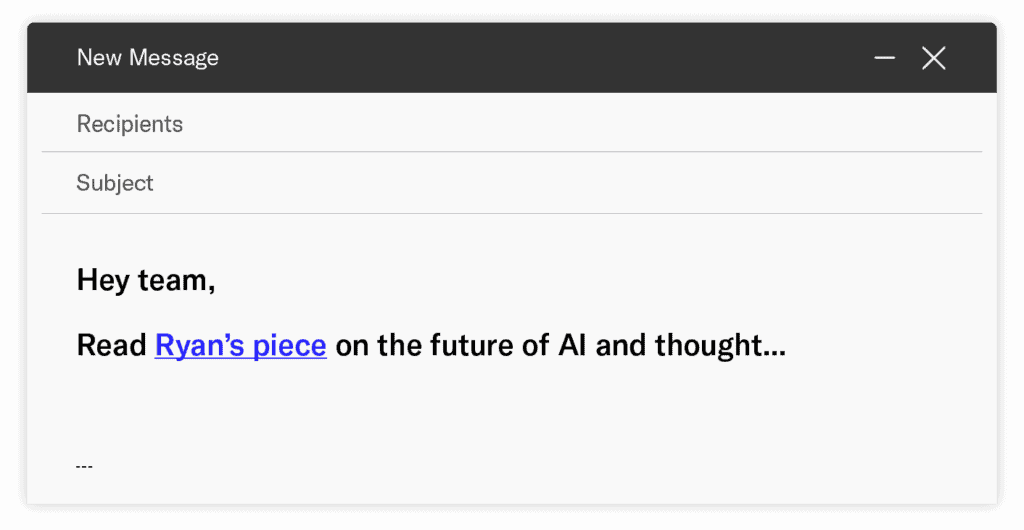1024x530 pixels.
Task: Click the word "Read" in message body
Action: click(112, 346)
